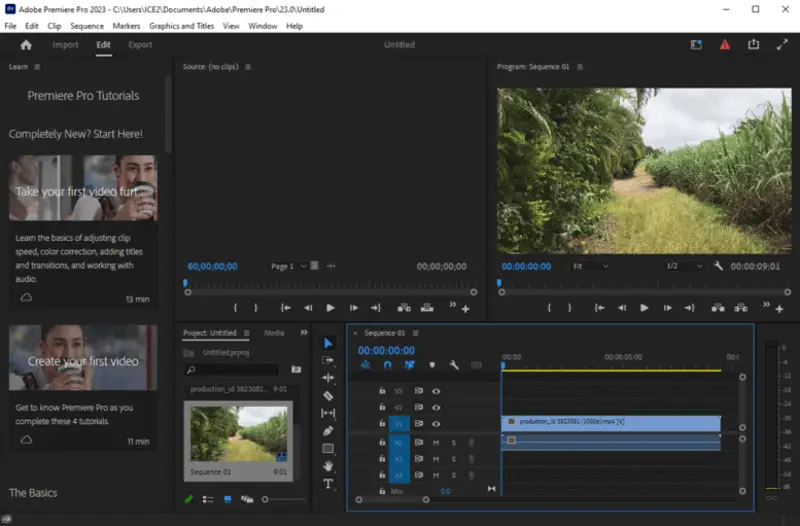Switch to the Export tab
800x526 pixels.
[x=140, y=45]
